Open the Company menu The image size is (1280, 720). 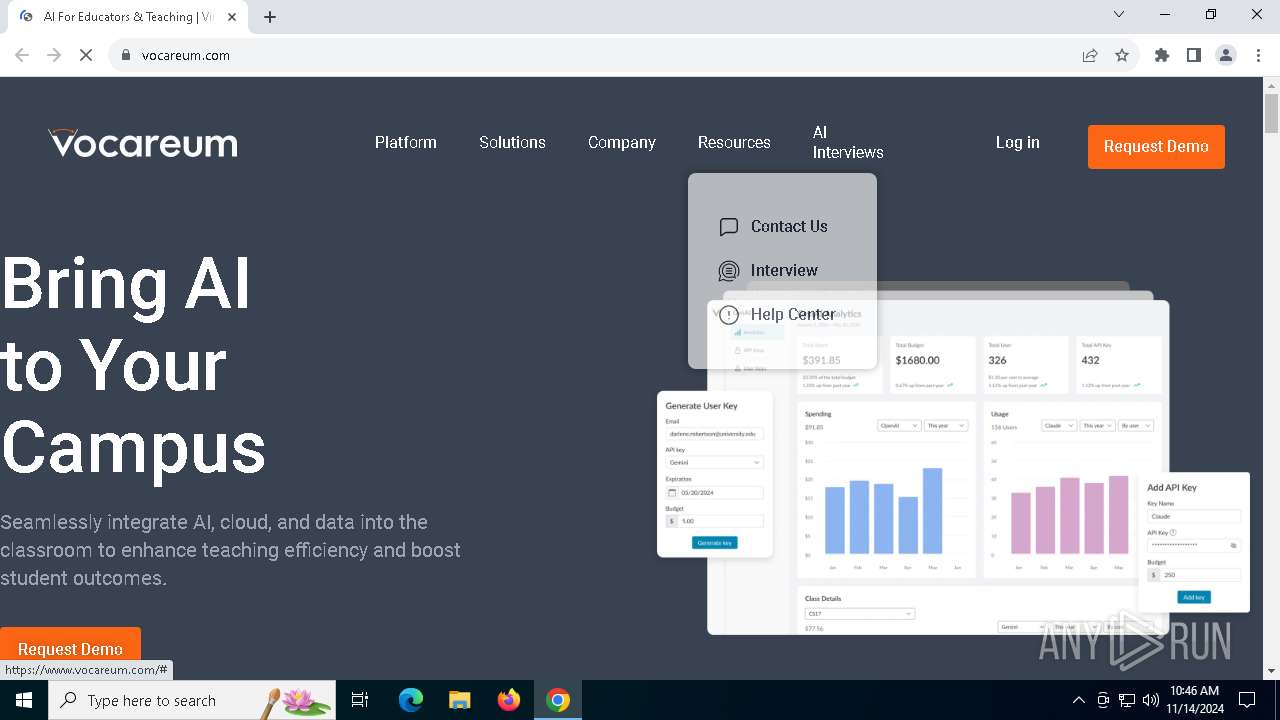[x=622, y=142]
